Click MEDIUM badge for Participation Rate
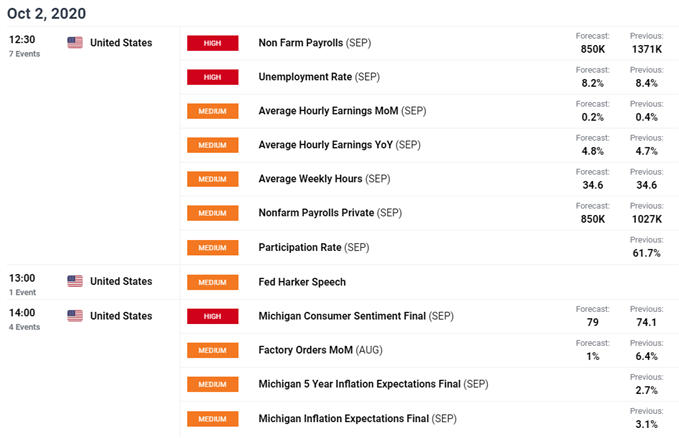Screen dimensions: 679x438 [212, 247]
